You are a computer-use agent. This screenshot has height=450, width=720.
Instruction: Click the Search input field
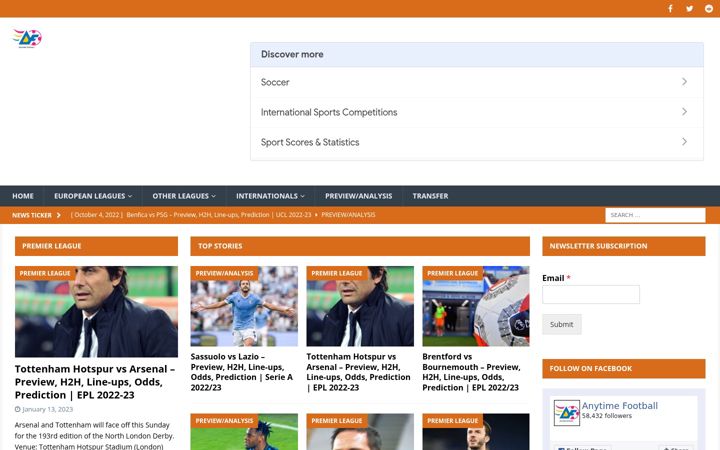point(655,215)
